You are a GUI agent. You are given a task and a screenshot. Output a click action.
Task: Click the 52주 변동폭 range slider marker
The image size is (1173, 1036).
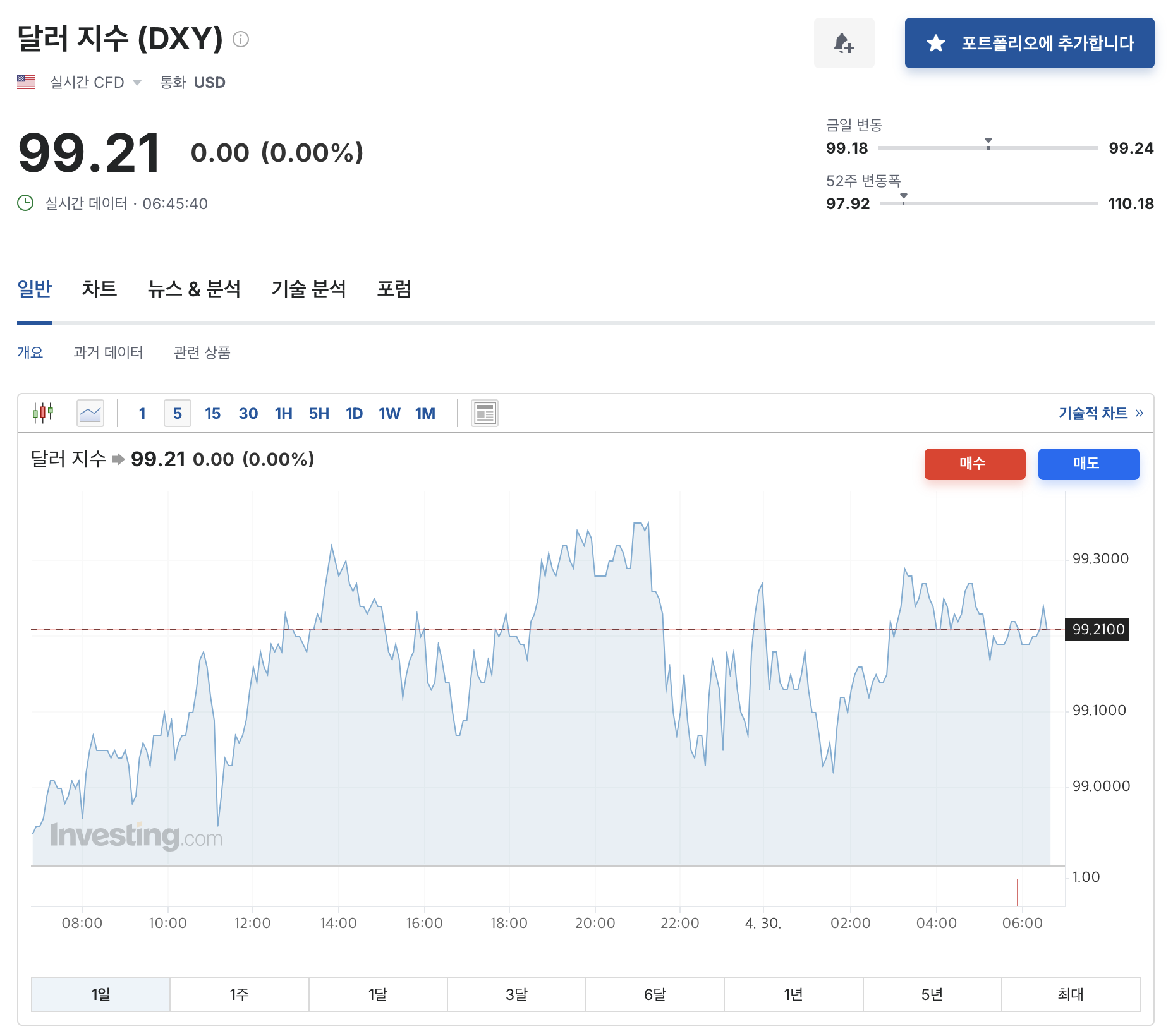904,198
